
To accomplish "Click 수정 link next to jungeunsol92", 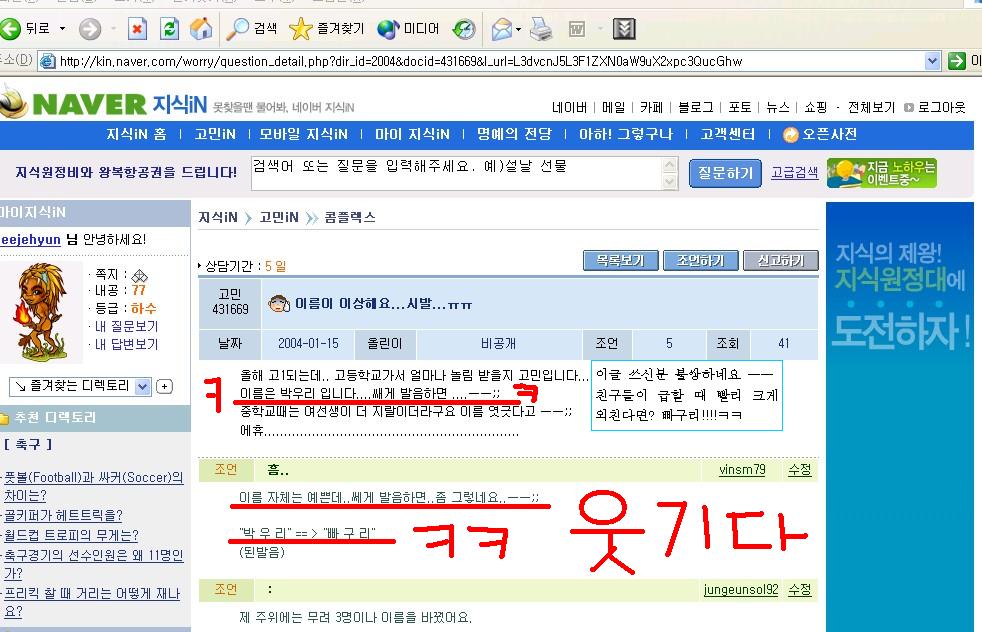I will (800, 589).
